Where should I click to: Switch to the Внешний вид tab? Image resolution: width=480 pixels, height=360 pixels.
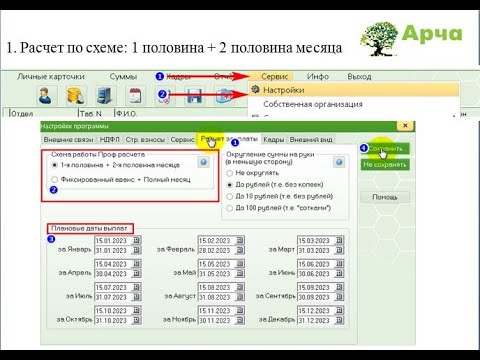pos(311,139)
